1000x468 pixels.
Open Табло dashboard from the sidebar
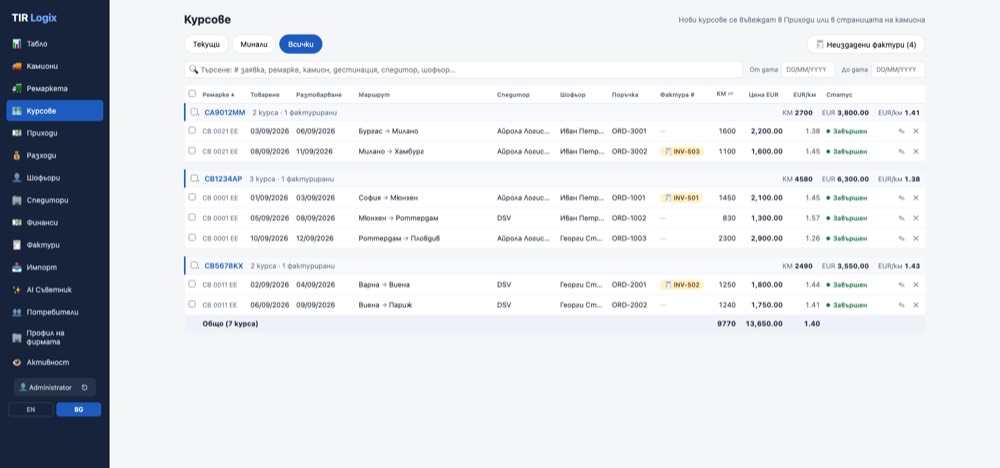55,44
